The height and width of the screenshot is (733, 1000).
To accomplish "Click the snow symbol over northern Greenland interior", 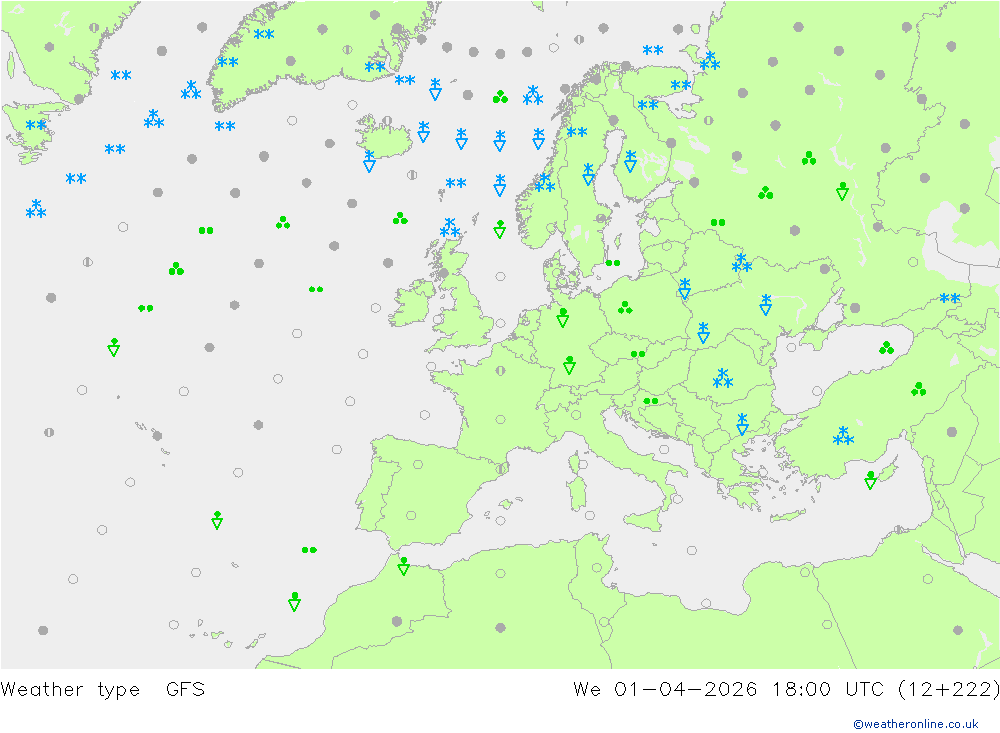I will click(x=264, y=34).
